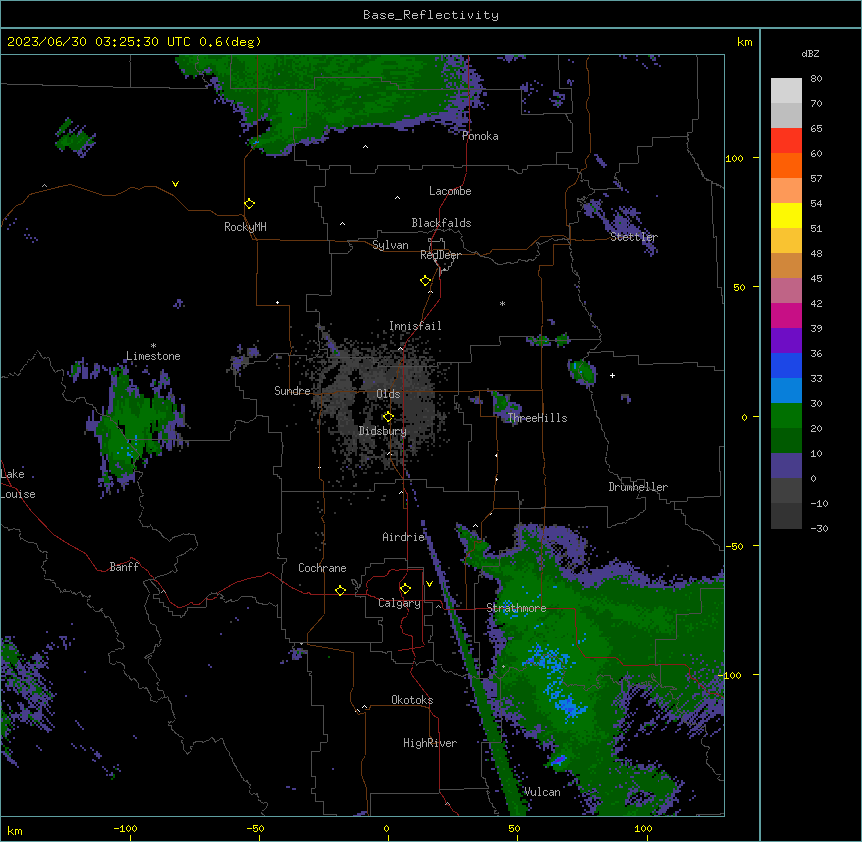Image resolution: width=862 pixels, height=842 pixels.
Task: Click the Banff label
Action: [x=124, y=567]
